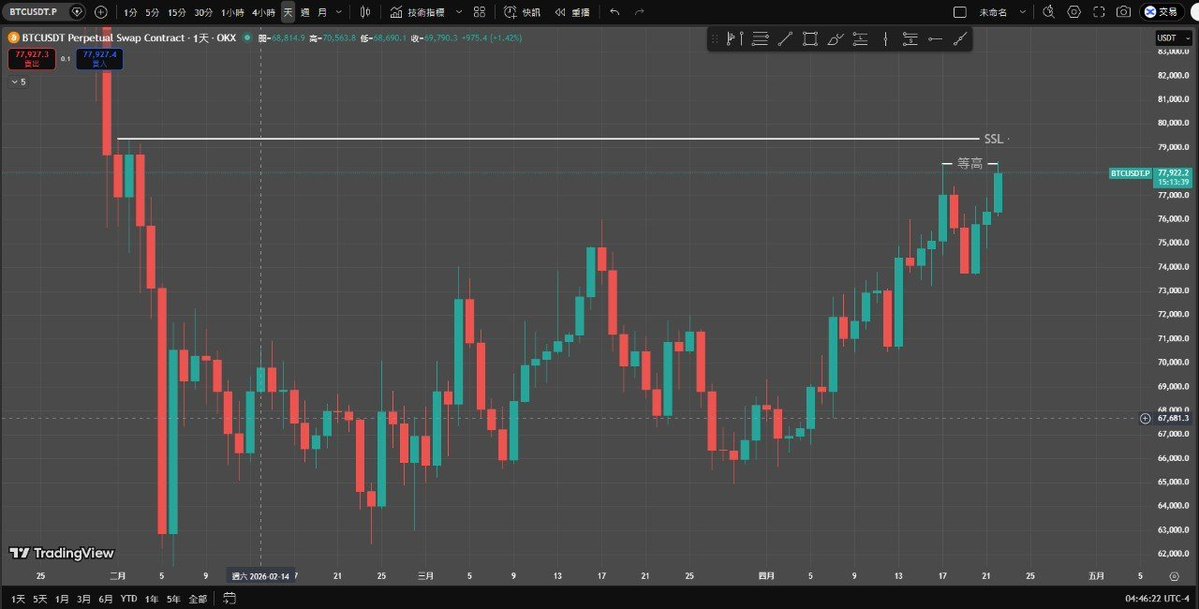Open the 交易 trading panel button
The height and width of the screenshot is (609, 1199).
pos(1162,12)
